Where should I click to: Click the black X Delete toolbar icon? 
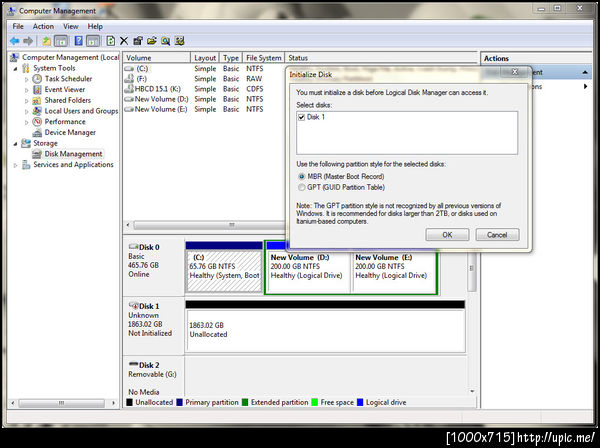124,41
